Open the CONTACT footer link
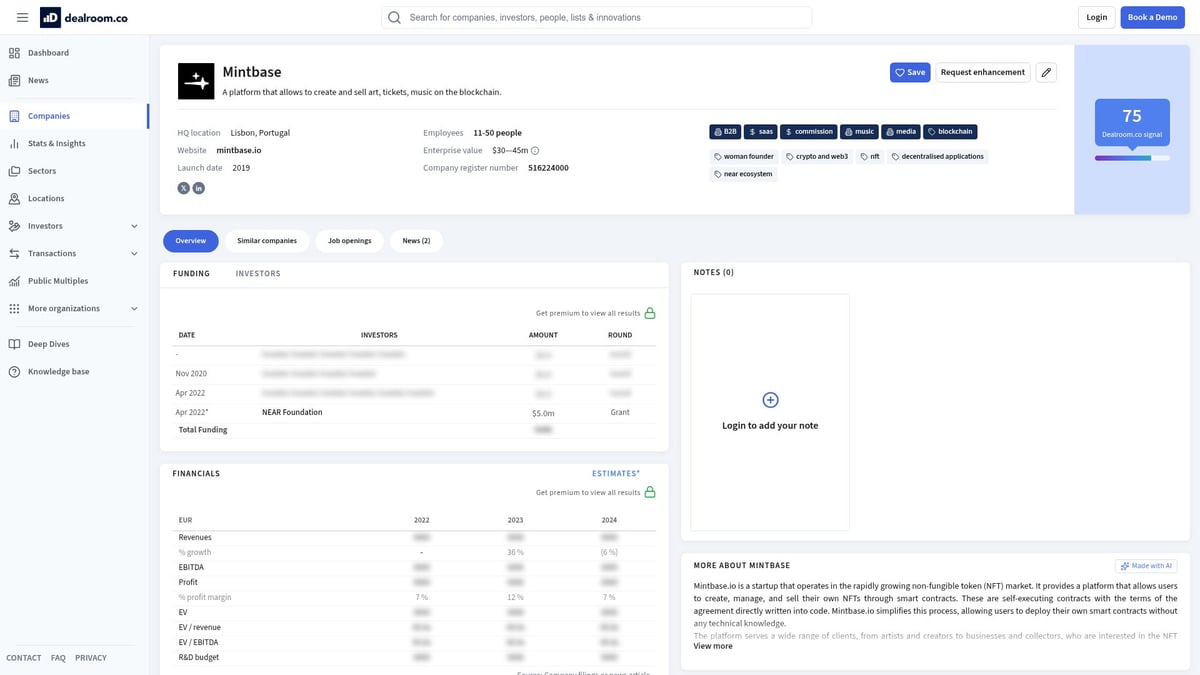The height and width of the screenshot is (675, 1200). pyautogui.click(x=24, y=658)
